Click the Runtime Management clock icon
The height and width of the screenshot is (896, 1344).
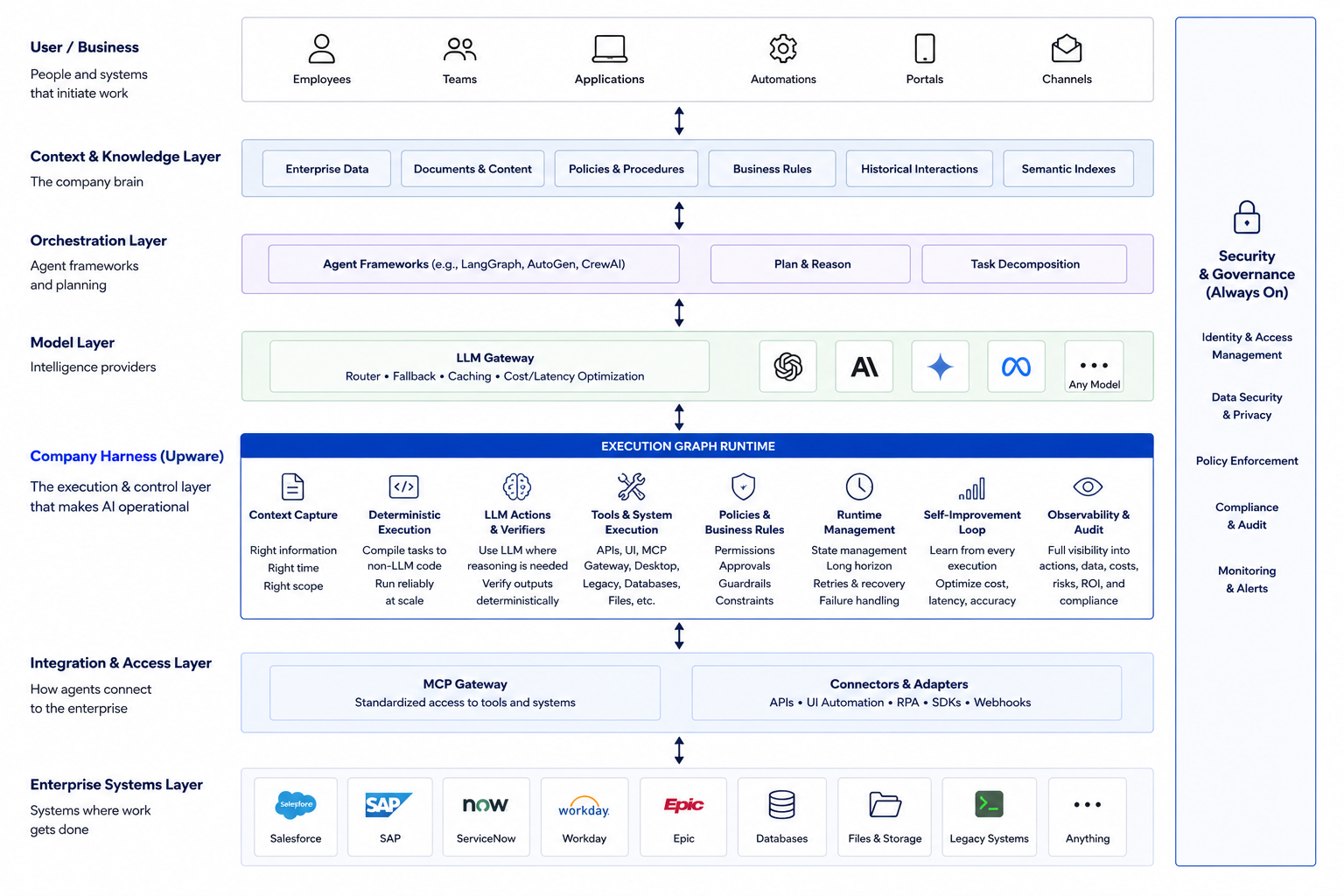coord(859,486)
